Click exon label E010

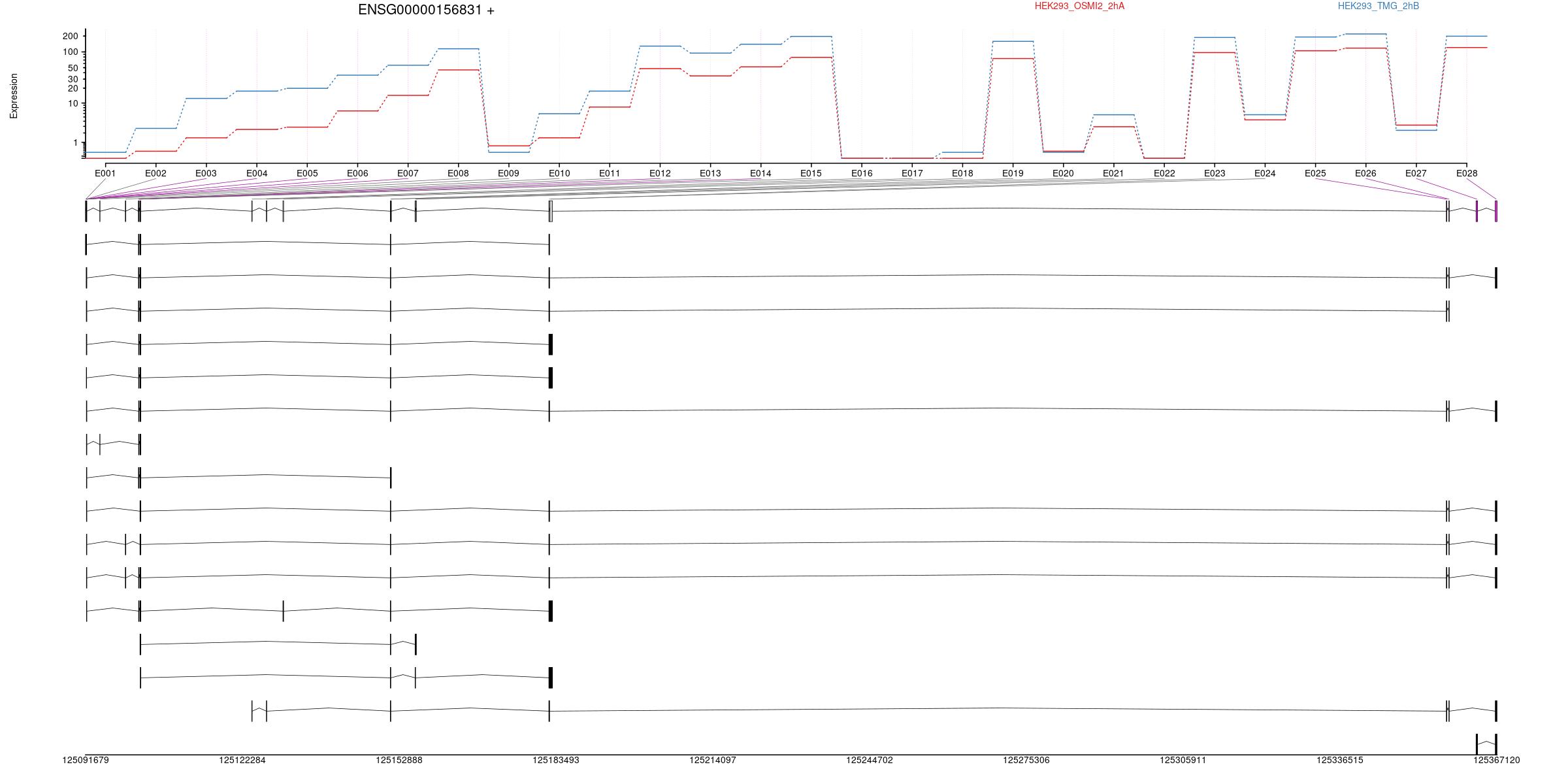559,173
